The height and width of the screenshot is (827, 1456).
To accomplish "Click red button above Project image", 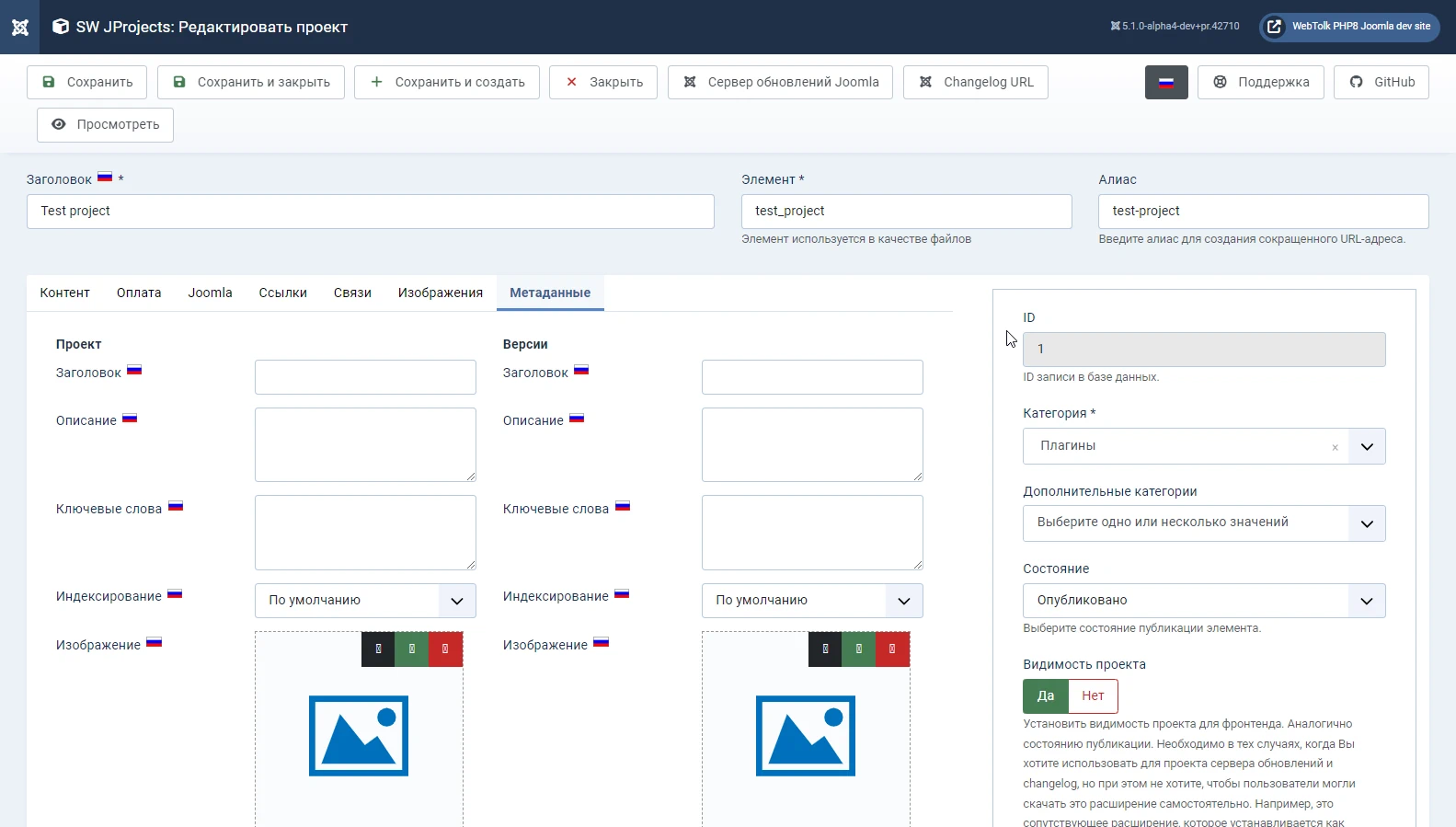I will (x=445, y=649).
